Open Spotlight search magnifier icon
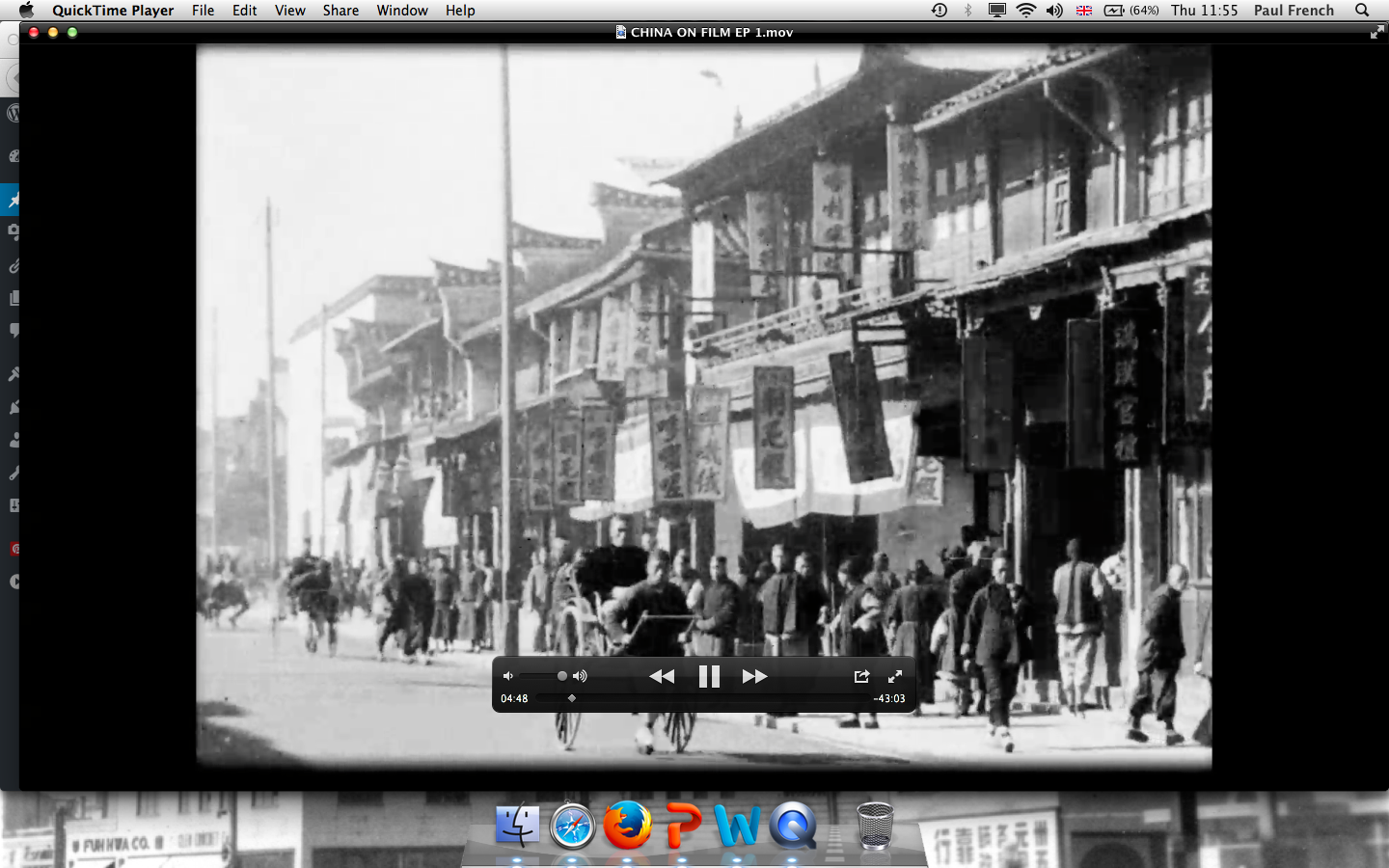 click(x=1362, y=11)
